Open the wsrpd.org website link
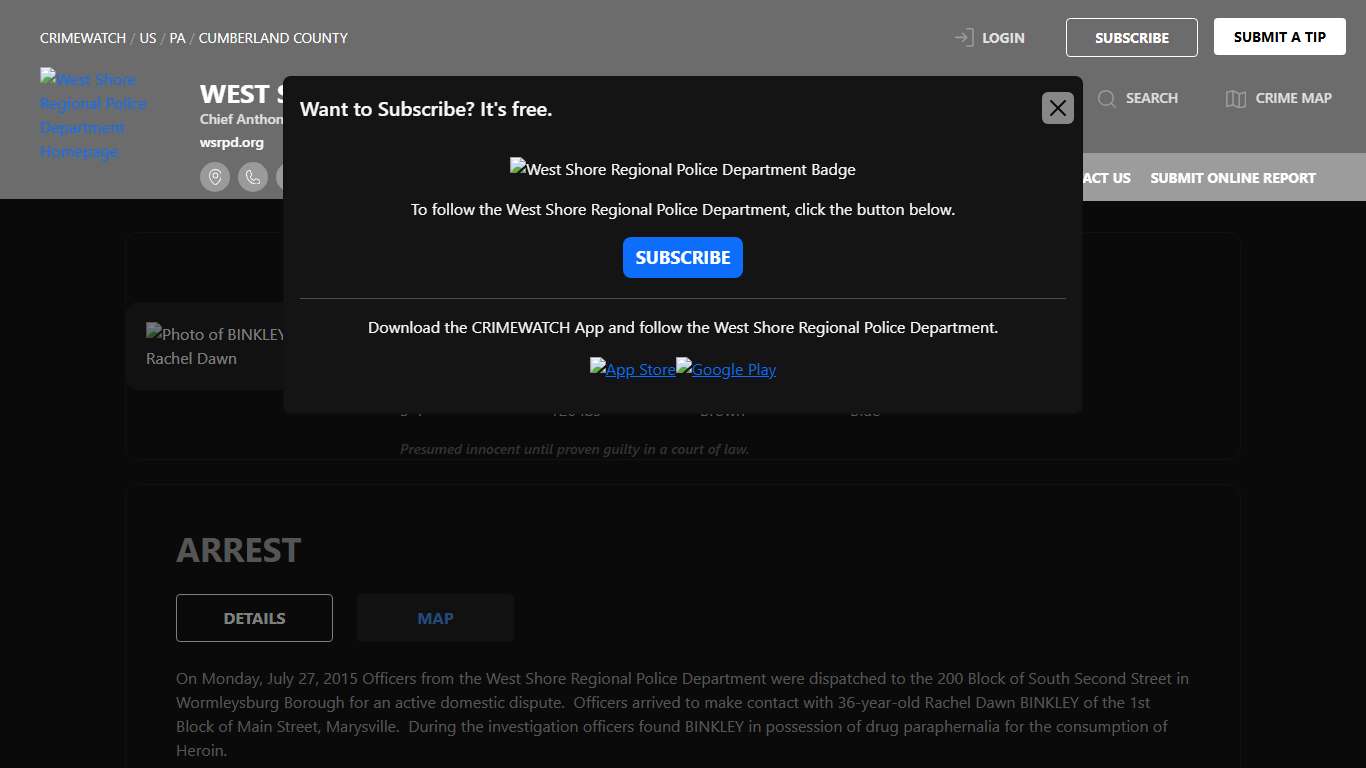Image resolution: width=1366 pixels, height=768 pixels. [x=232, y=142]
